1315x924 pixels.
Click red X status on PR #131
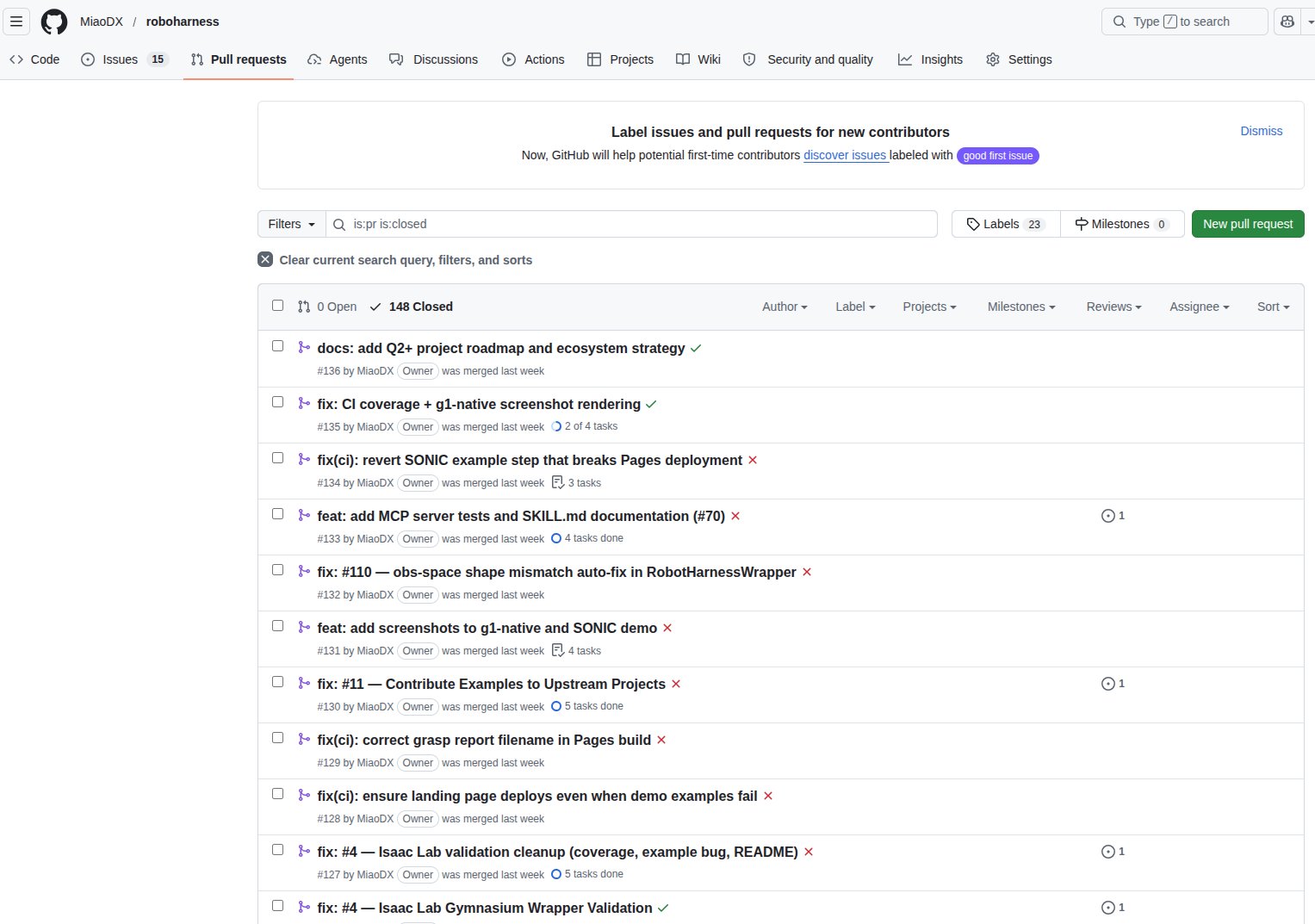pyautogui.click(x=667, y=628)
